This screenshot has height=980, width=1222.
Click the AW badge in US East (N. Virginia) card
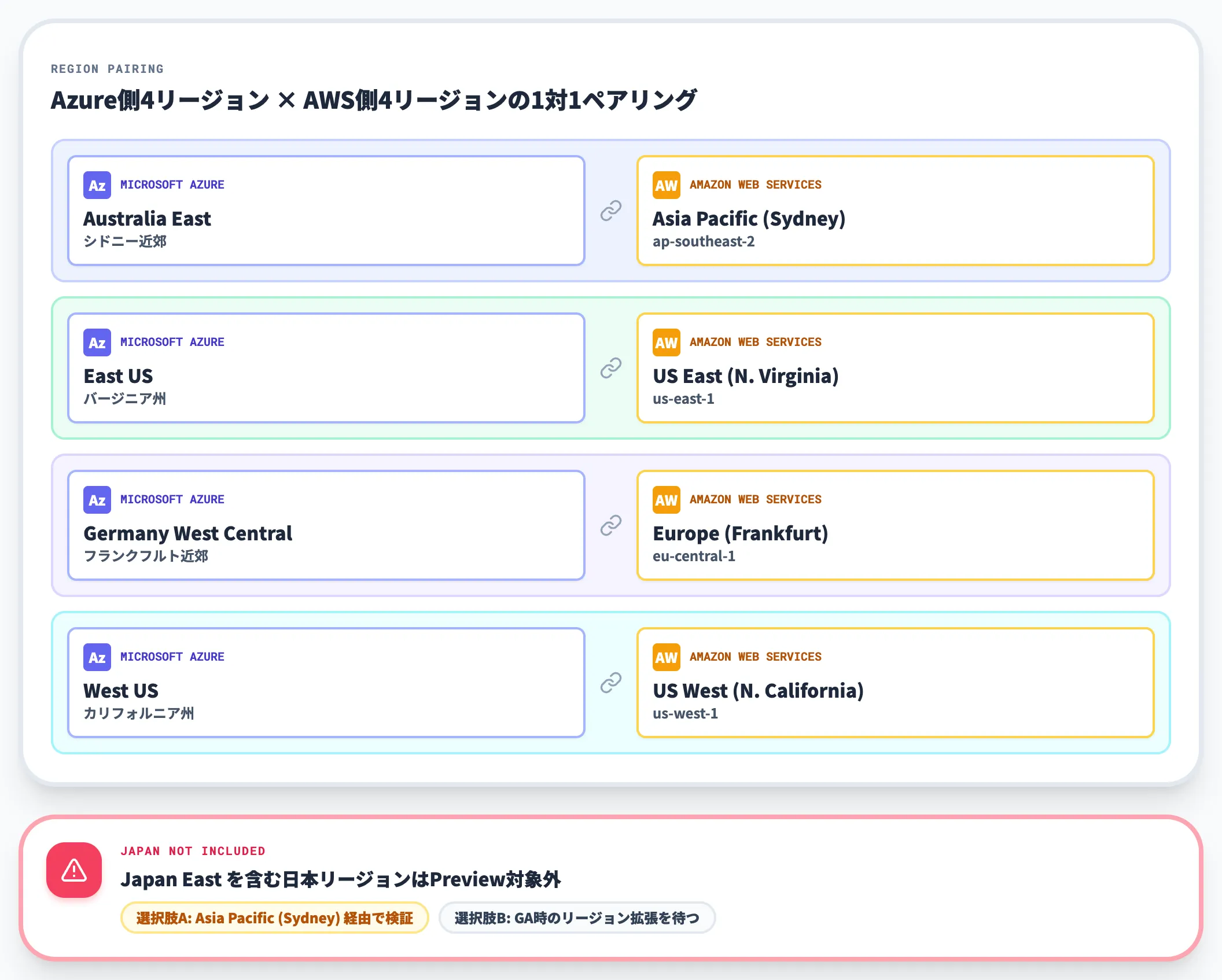(x=667, y=342)
